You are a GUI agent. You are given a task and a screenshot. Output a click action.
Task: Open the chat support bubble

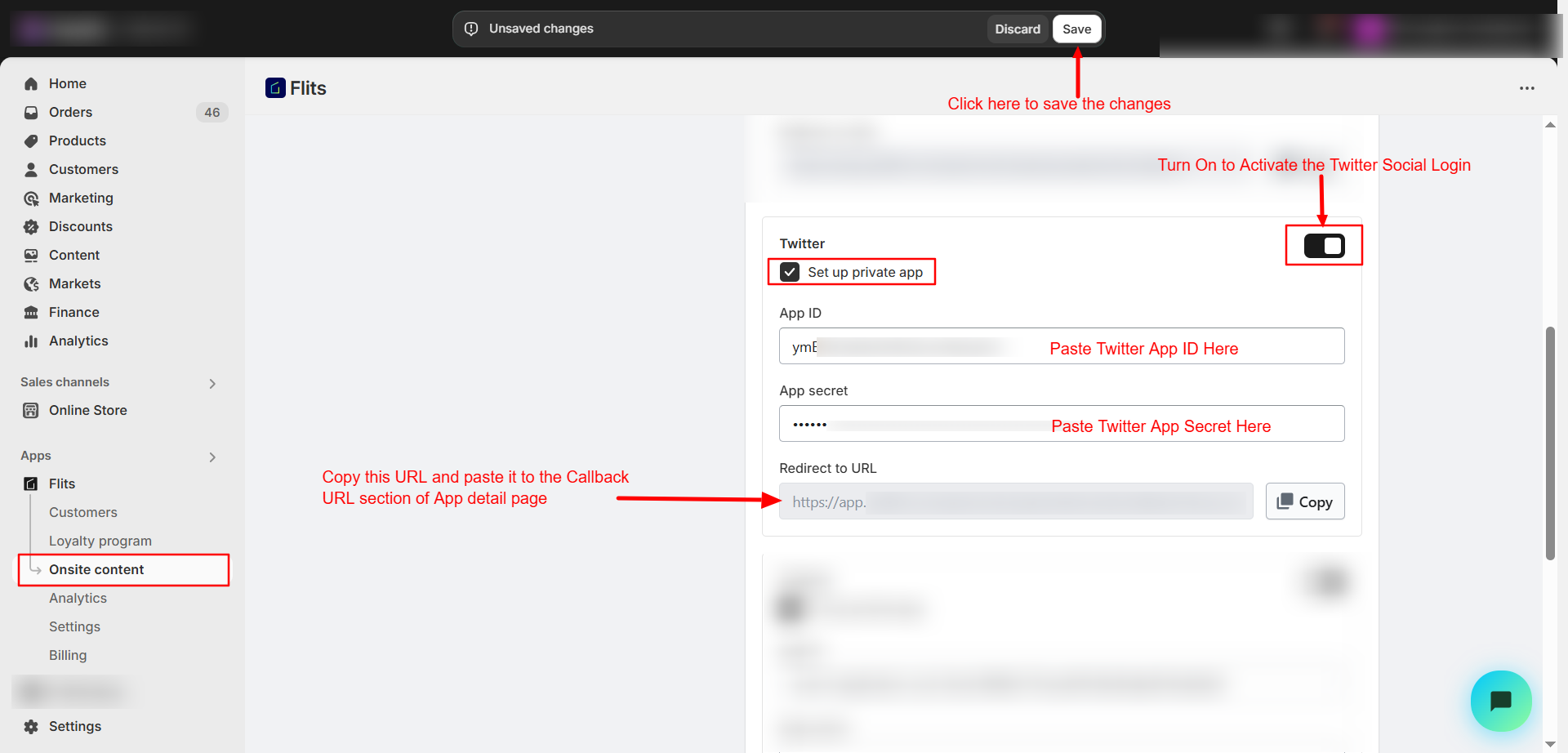(1501, 701)
